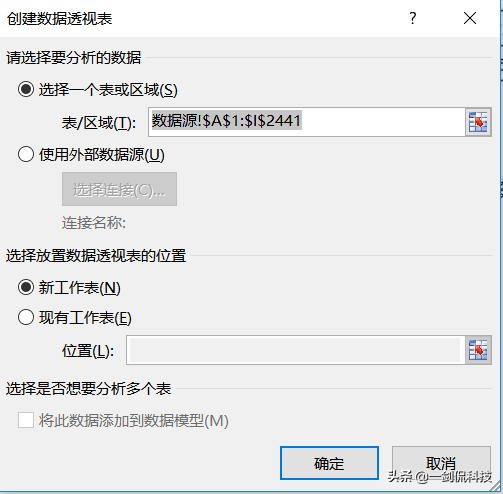Select the 选择一个表或区域 radio button
This screenshot has width=503, height=494.
(26, 89)
